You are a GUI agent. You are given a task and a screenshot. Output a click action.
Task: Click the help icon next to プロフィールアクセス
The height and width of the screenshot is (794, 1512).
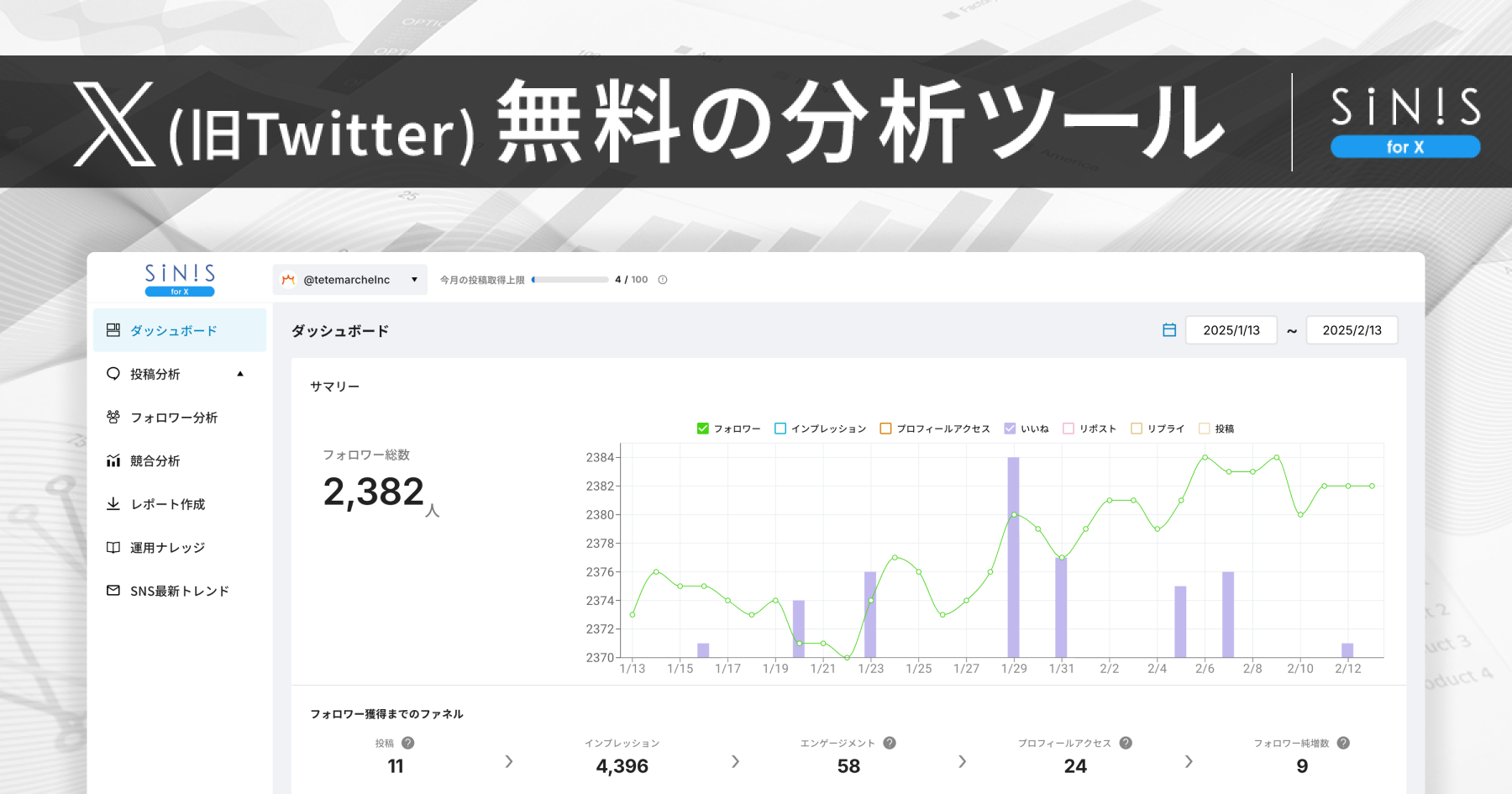(1126, 743)
